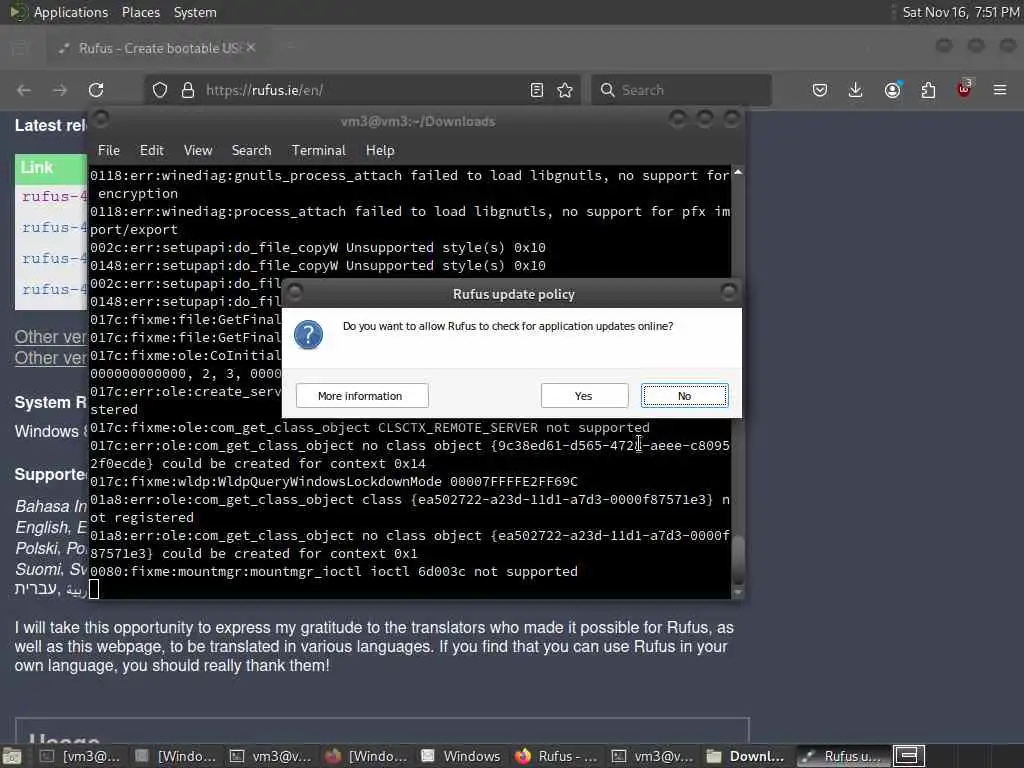Image resolution: width=1024 pixels, height=768 pixels.
Task: Open the Pocket save icon
Action: (820, 90)
